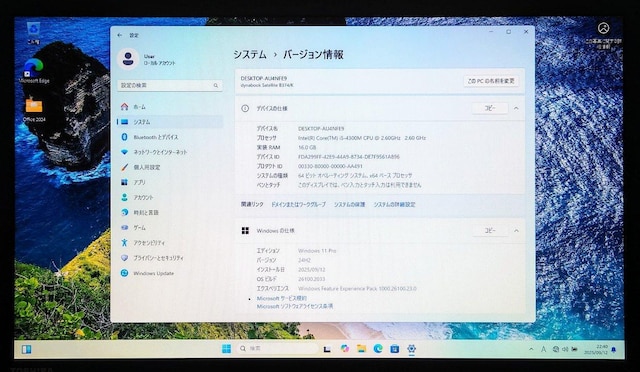Open the clock and date in taskbar
640x372 pixels.
(x=596, y=349)
